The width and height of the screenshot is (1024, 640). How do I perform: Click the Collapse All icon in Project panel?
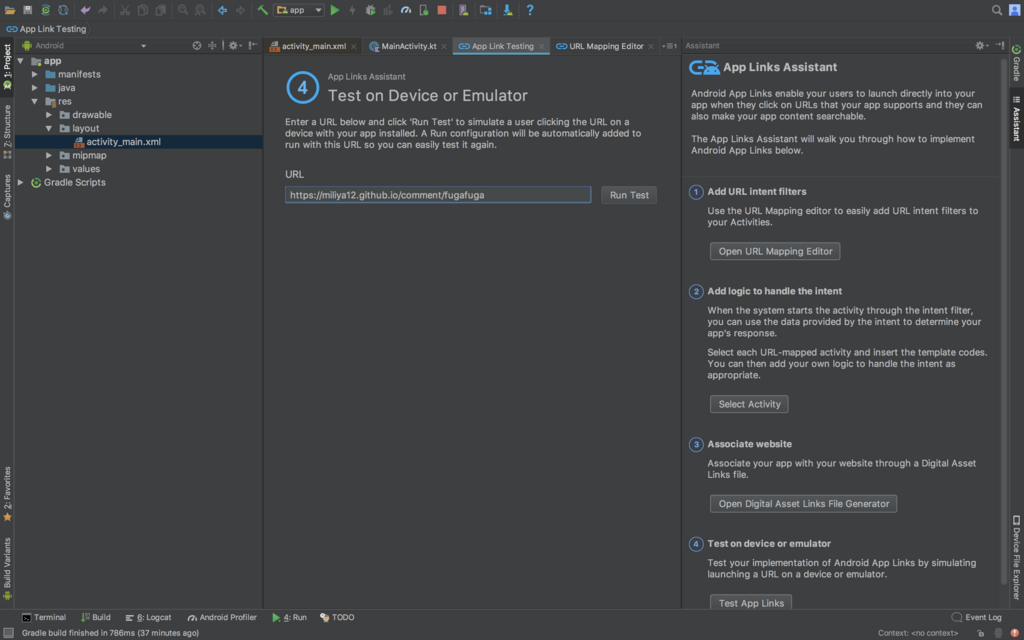[x=212, y=46]
